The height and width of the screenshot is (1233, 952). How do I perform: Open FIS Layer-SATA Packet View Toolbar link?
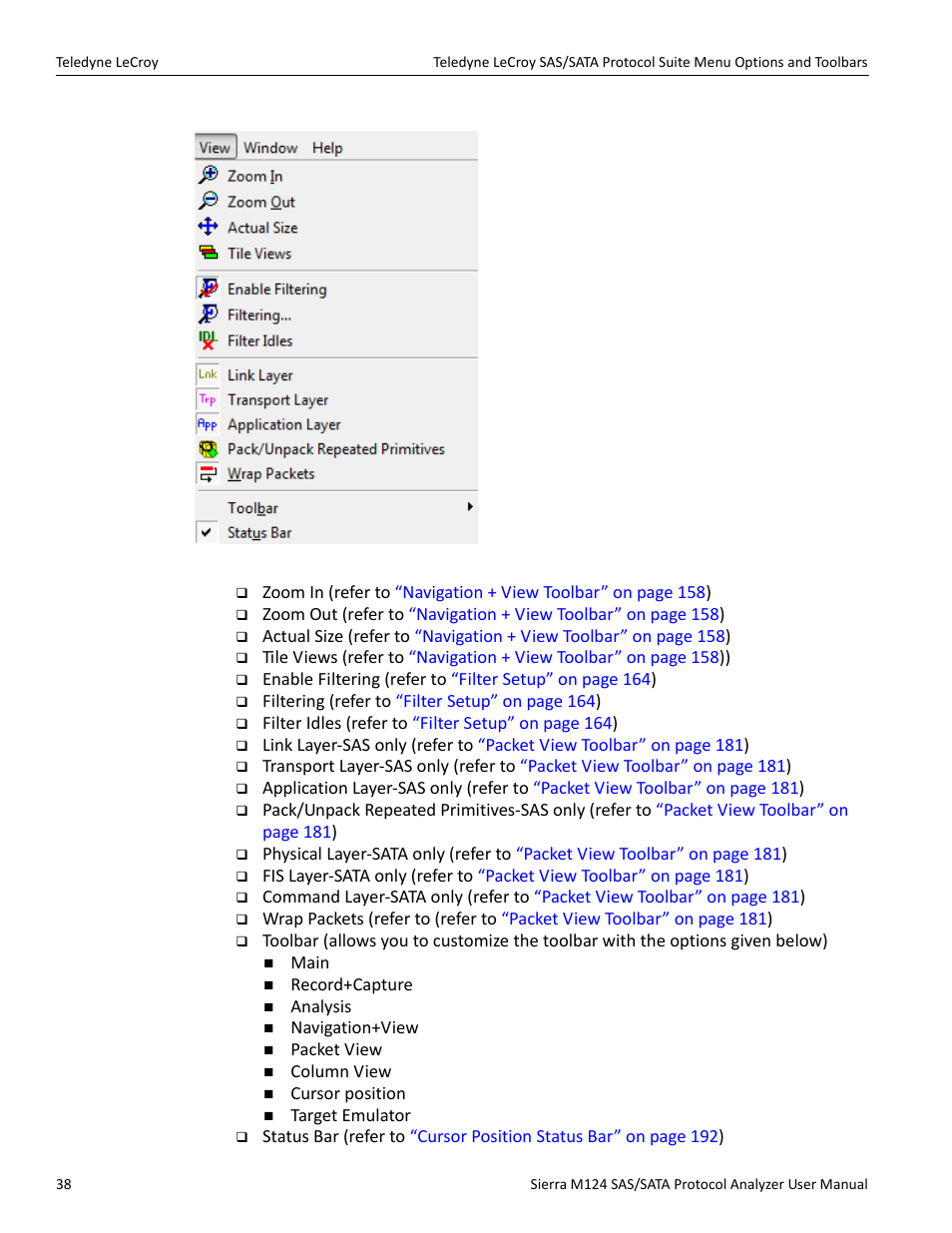[611, 876]
